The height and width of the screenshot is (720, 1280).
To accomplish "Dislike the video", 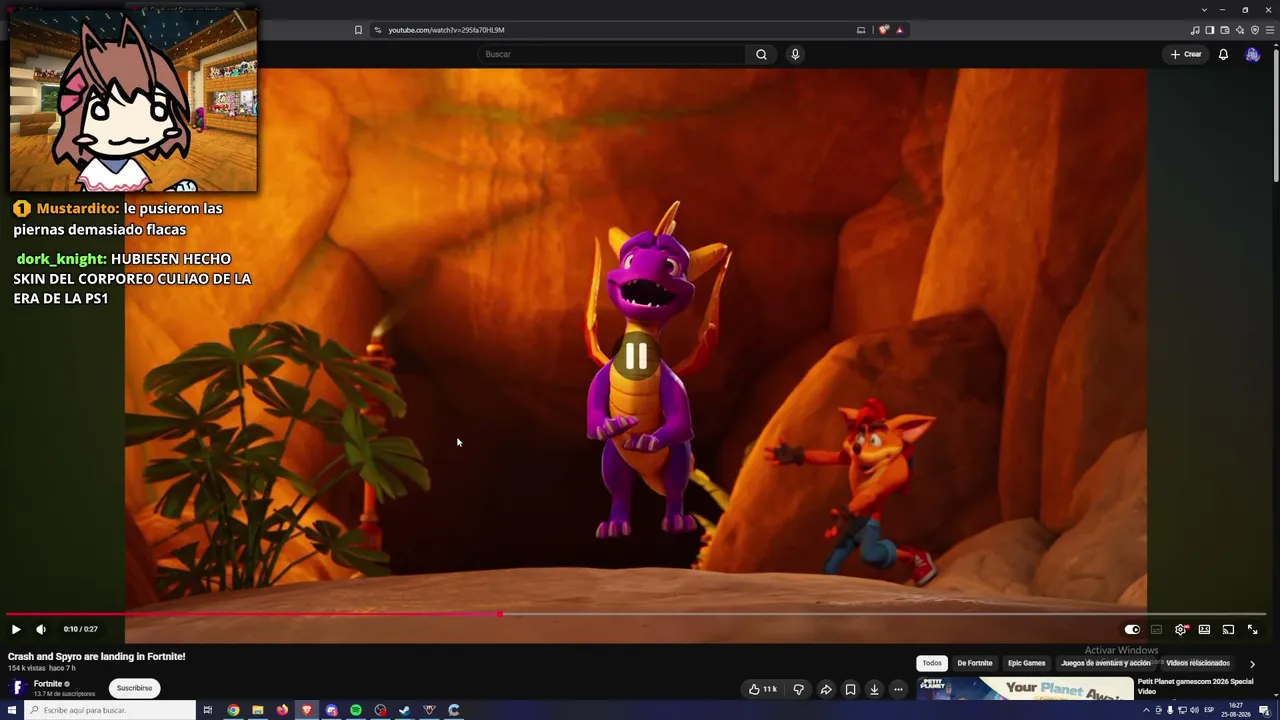I will coord(798,689).
